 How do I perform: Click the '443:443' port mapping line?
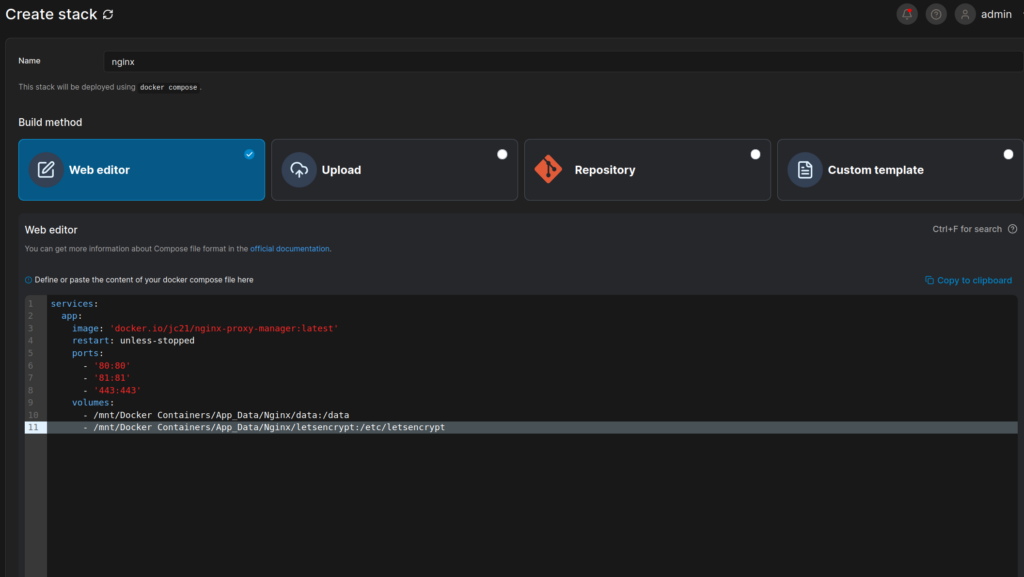[x=112, y=390]
